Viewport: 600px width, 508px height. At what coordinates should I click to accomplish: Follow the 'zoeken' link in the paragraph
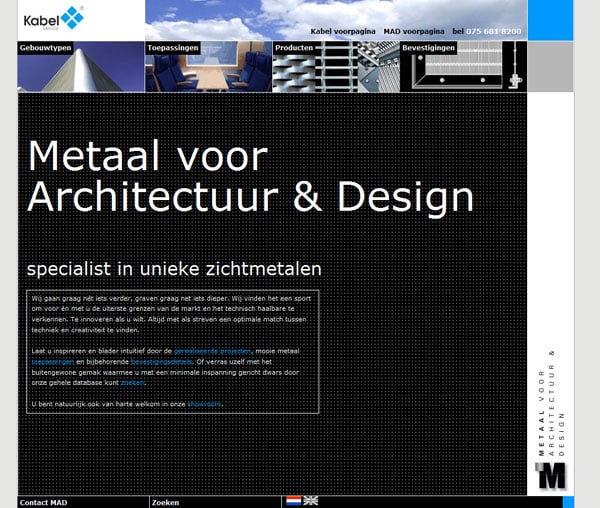[x=132, y=383]
